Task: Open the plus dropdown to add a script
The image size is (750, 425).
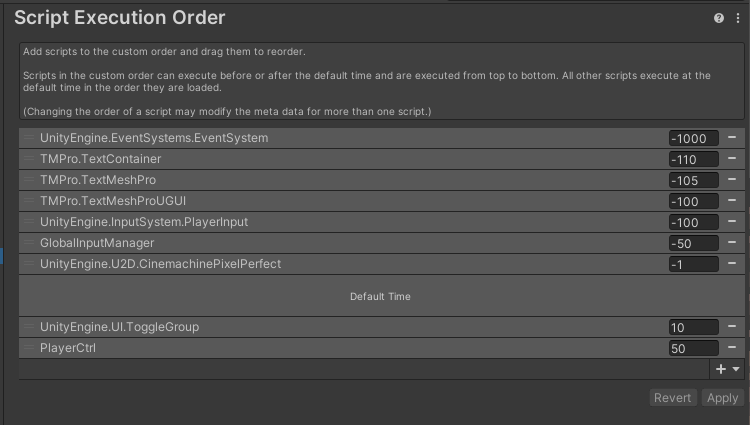Action: click(x=728, y=369)
